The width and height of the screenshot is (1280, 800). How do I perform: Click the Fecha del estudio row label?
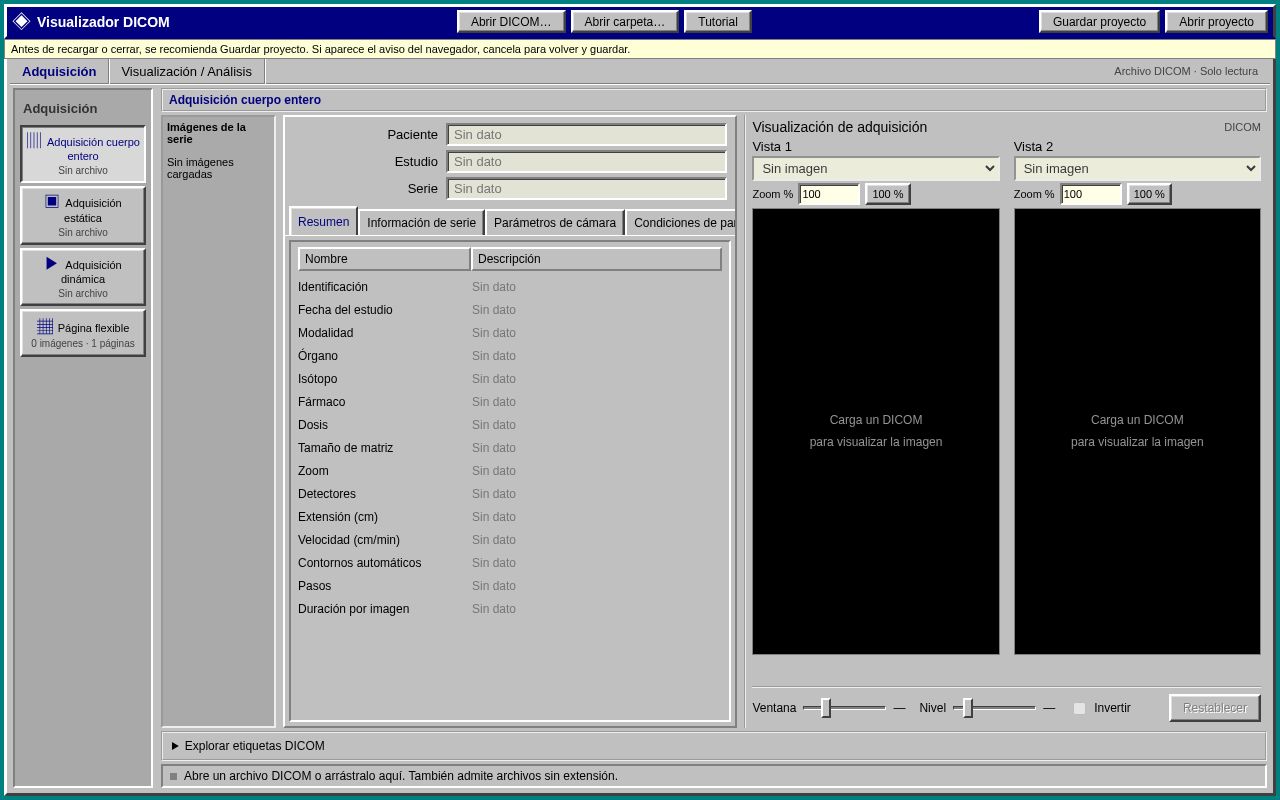[x=345, y=310]
